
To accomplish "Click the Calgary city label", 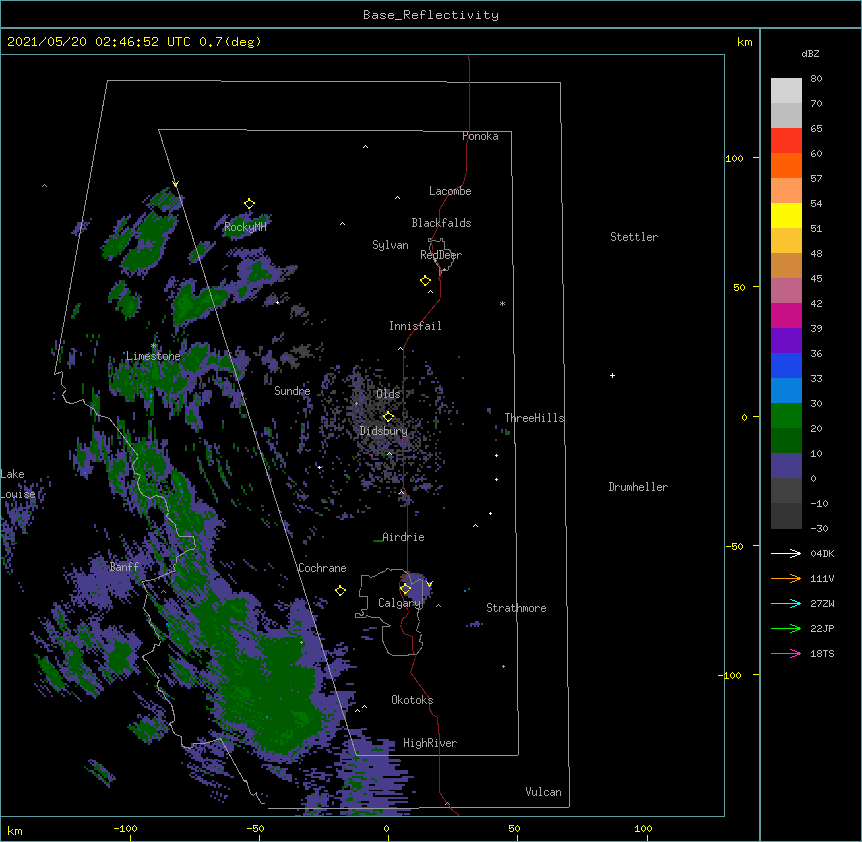I will 400,603.
